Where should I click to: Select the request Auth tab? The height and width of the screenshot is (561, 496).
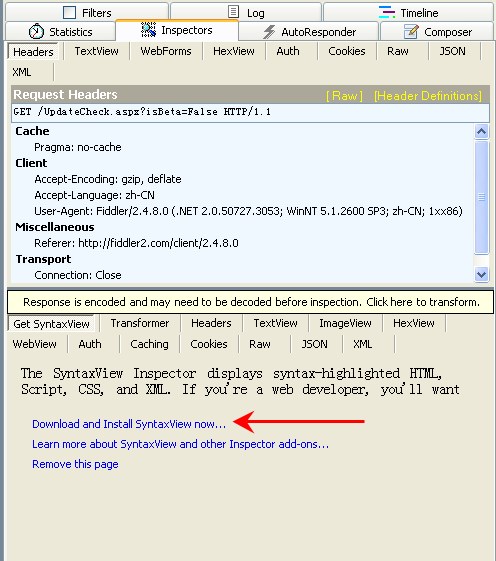coord(288,51)
